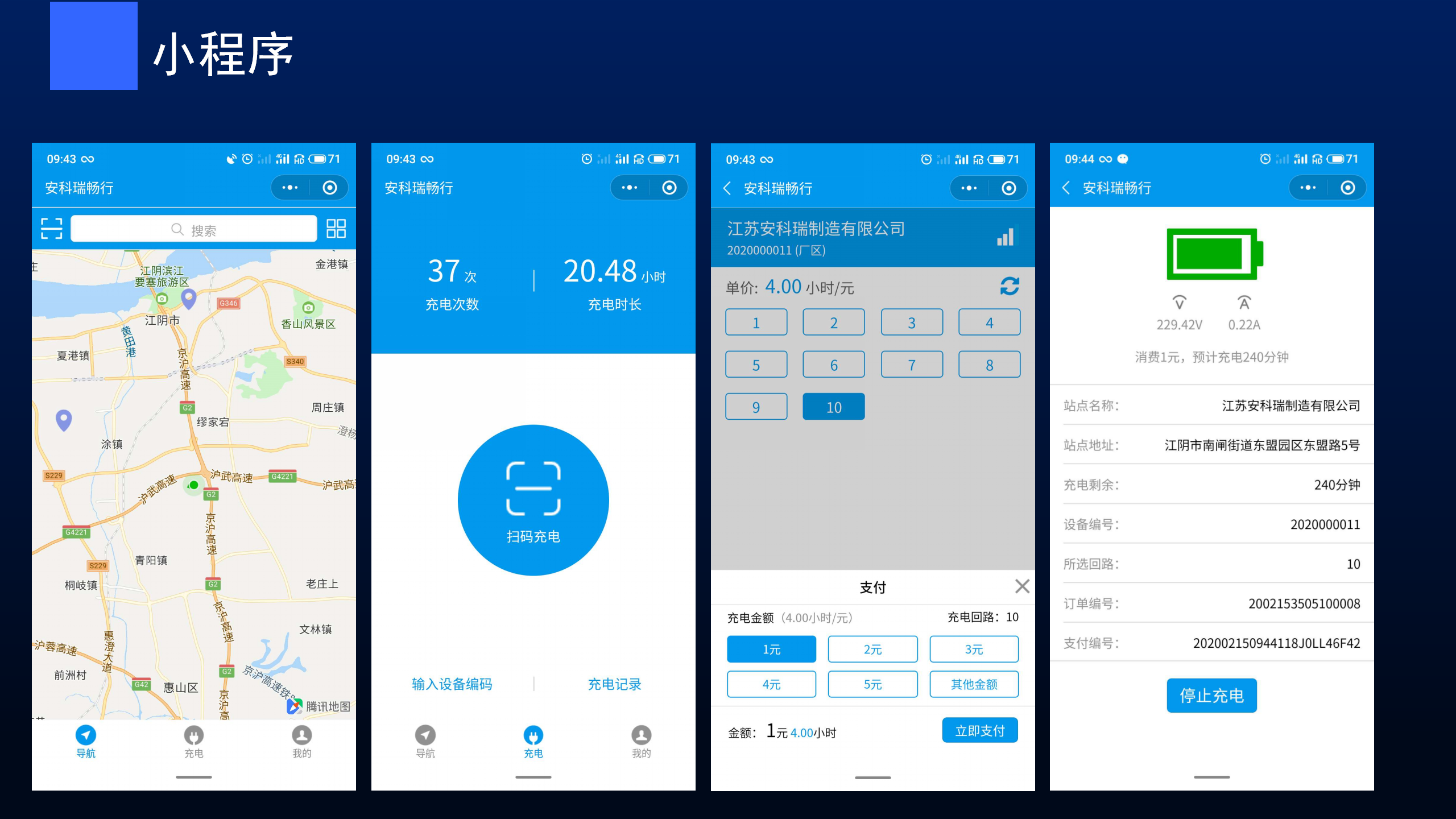Screen dimensions: 1456x819
Task: Click the 停止充电 stop charging button
Action: coord(1209,697)
